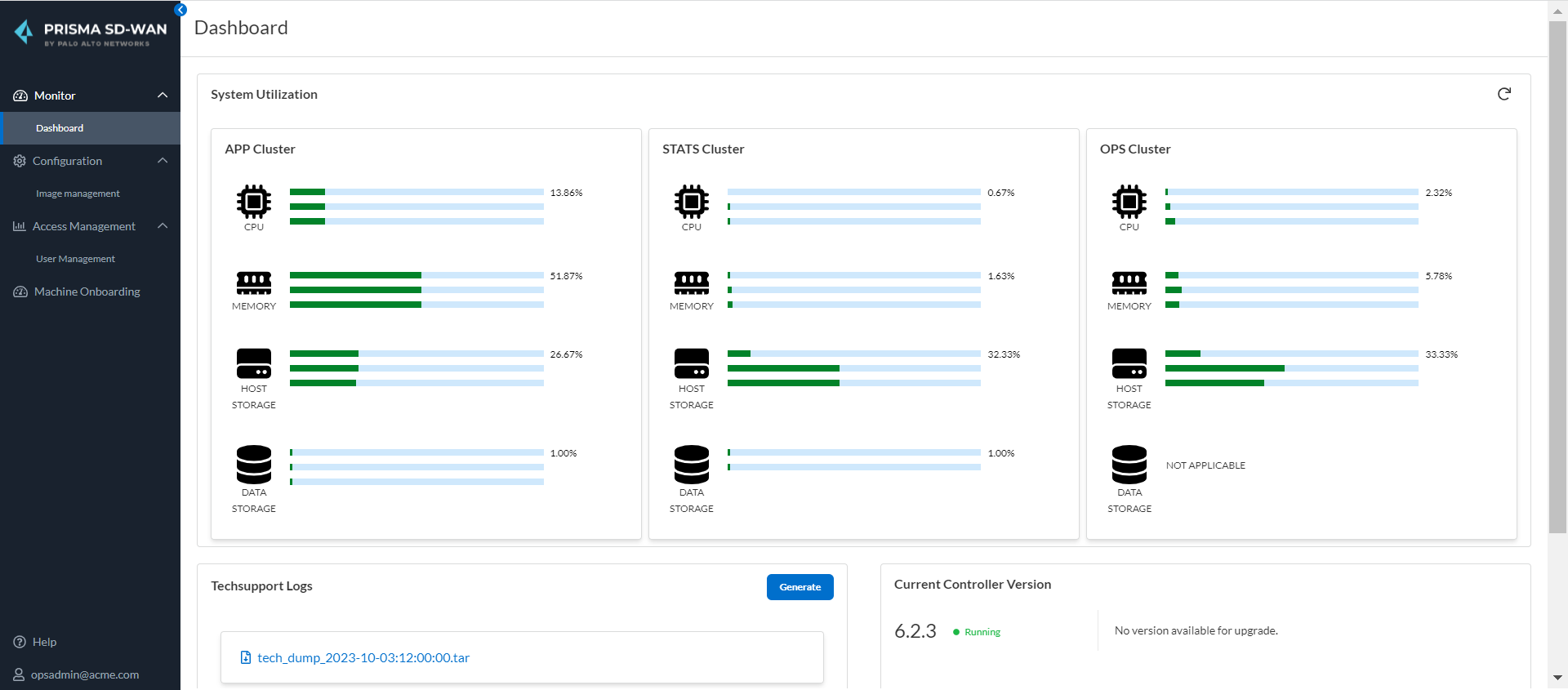1568x690 pixels.
Task: Click the System Utilization refresh icon
Action: [1503, 94]
